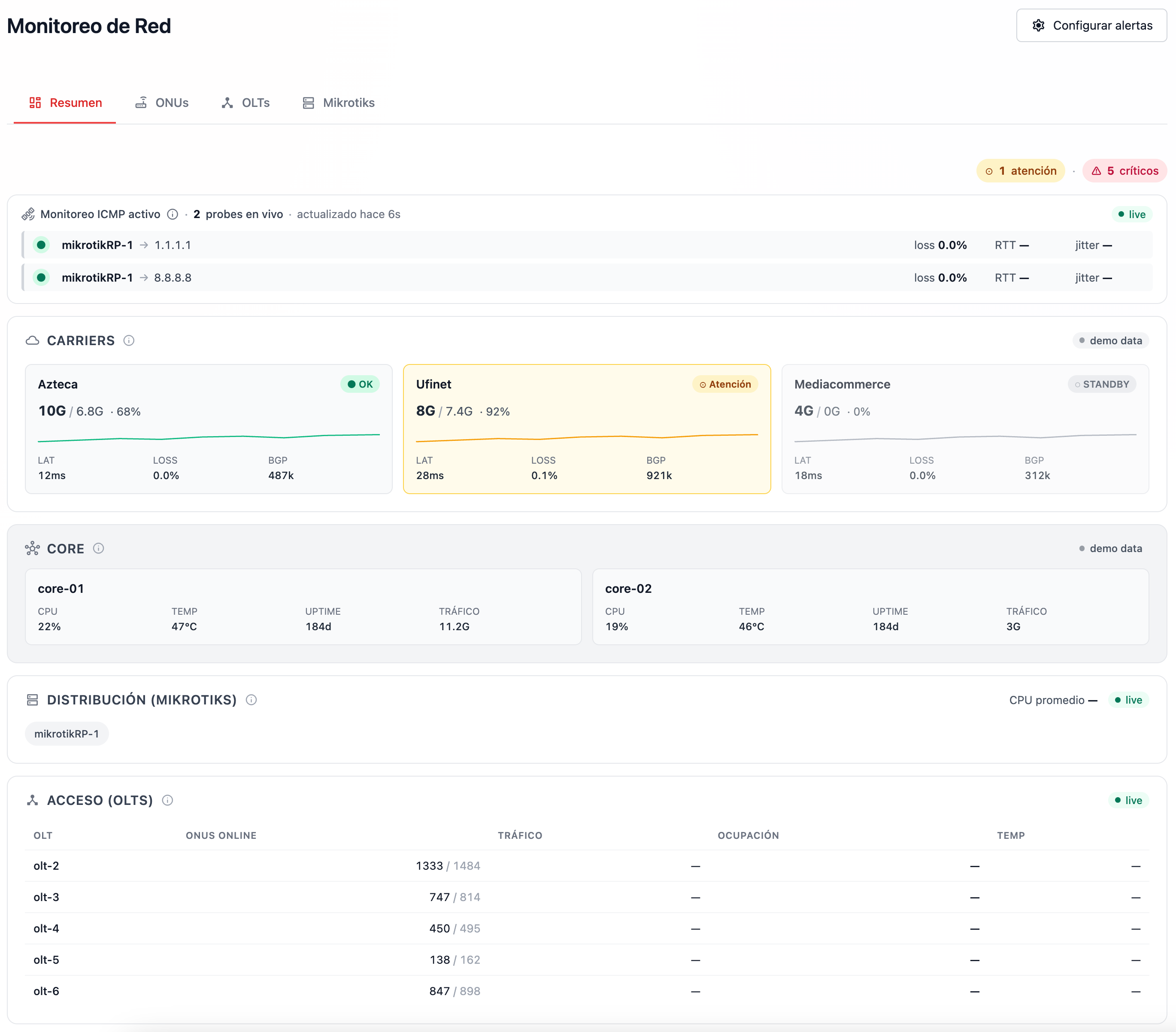Click the core-01 TRÁFICO 11.2G value
The image size is (1176, 1032).
click(x=454, y=626)
